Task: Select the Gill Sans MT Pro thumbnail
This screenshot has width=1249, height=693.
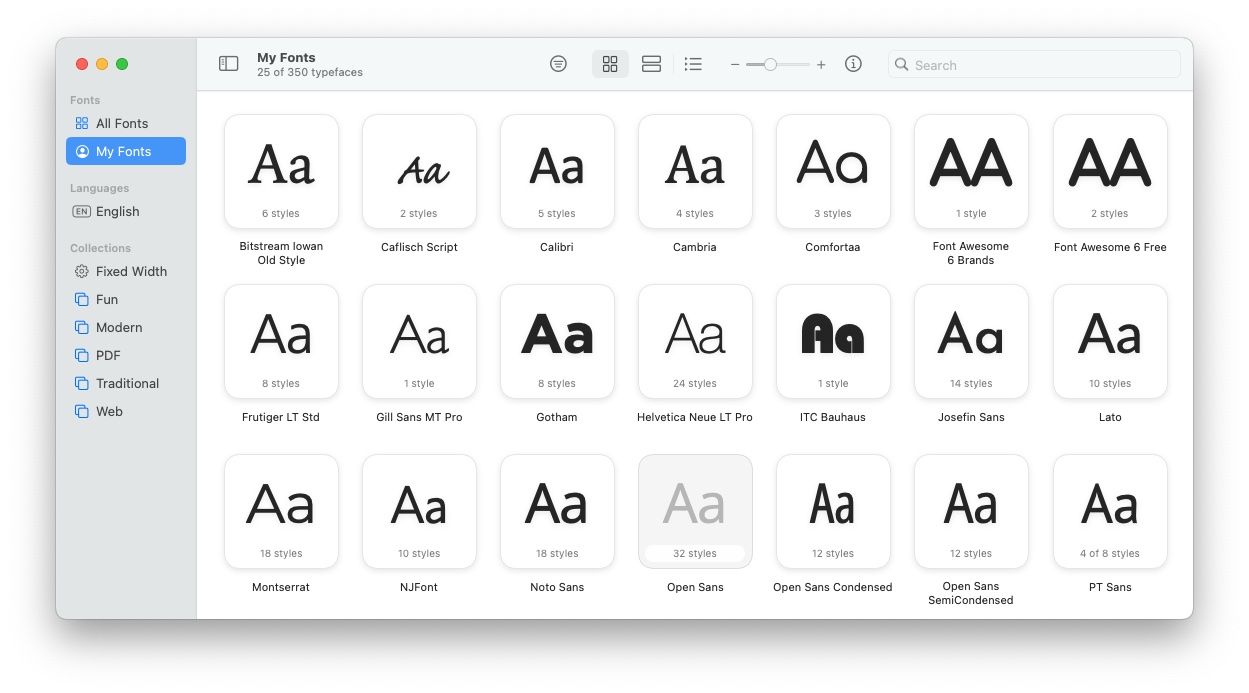Action: 419,341
